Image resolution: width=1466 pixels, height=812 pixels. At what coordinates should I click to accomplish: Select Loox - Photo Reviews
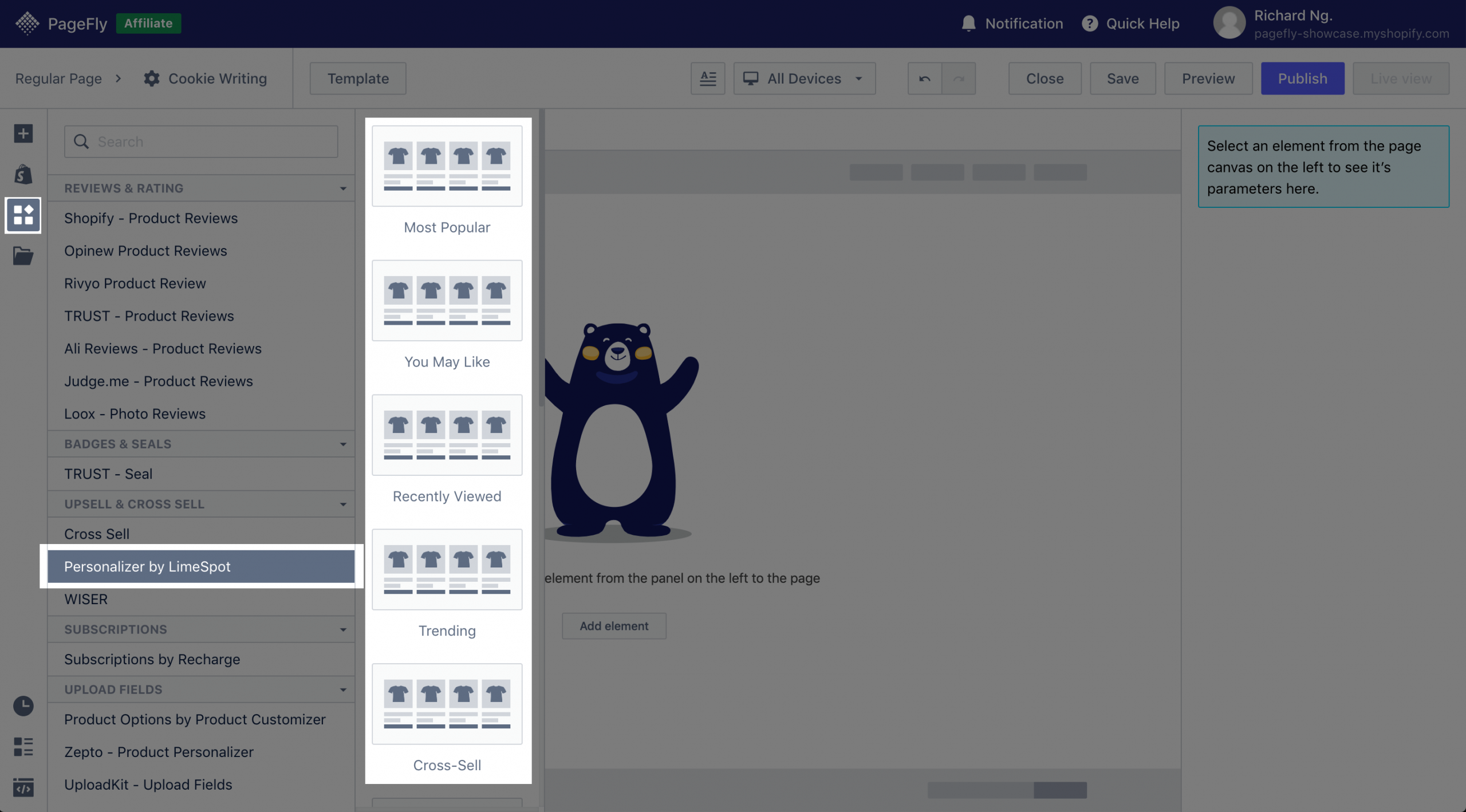(201, 414)
